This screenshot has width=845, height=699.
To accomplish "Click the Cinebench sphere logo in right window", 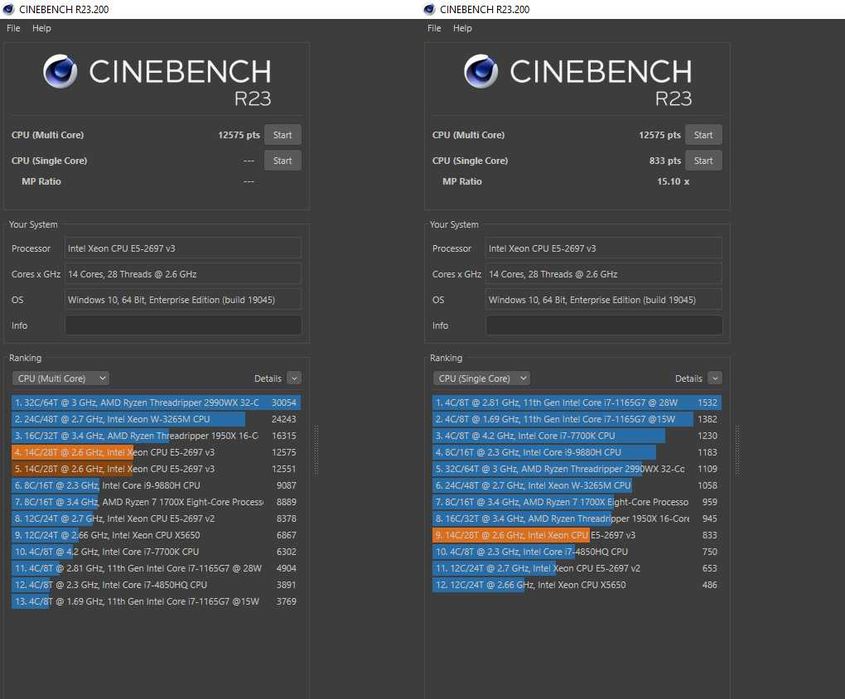I will (x=481, y=71).
